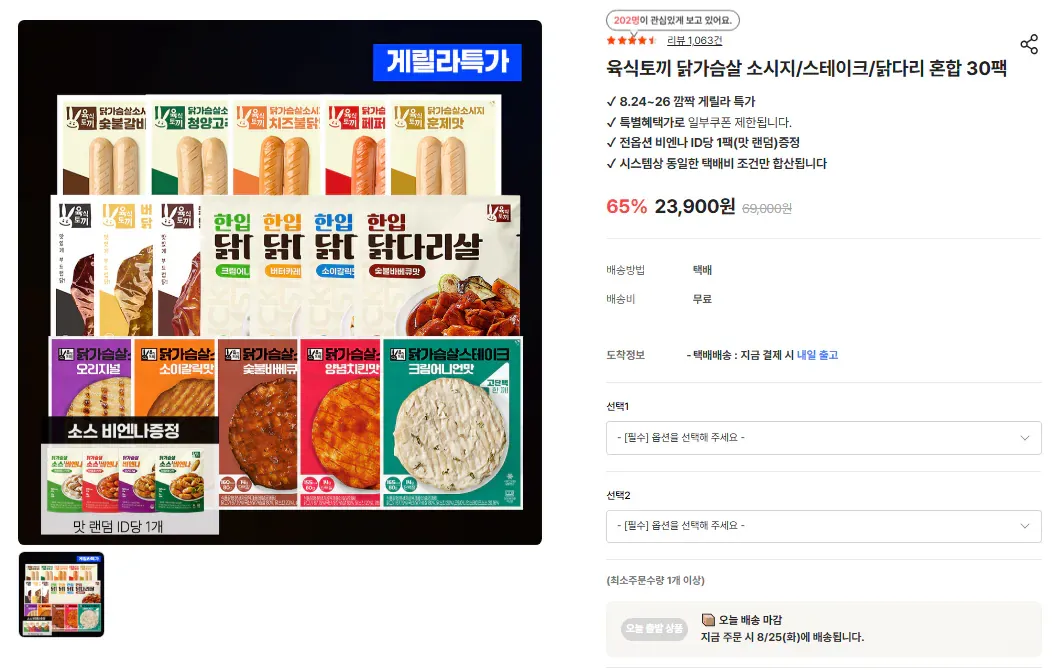The height and width of the screenshot is (670, 1057).
Task: Expand the 선택1 option dropdown
Action: pyautogui.click(x=823, y=437)
